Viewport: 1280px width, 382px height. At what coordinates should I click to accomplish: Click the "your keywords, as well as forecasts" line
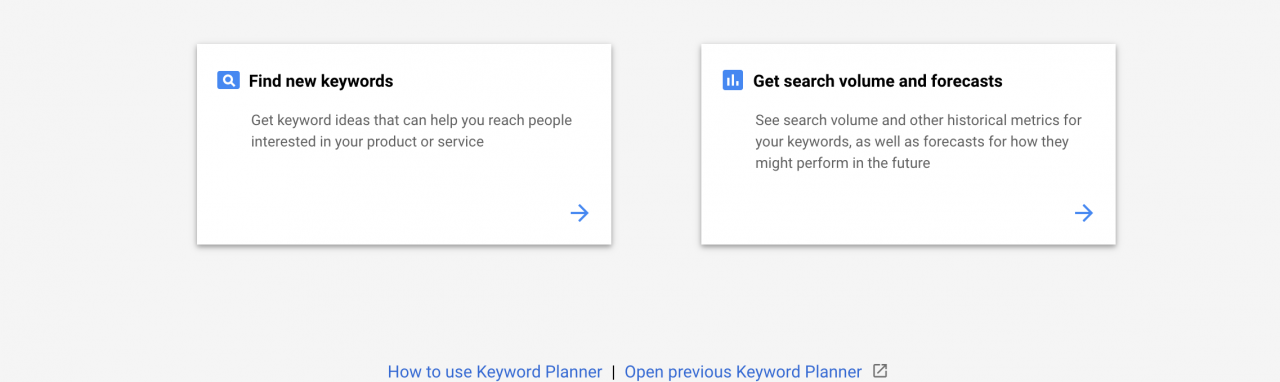coord(912,142)
